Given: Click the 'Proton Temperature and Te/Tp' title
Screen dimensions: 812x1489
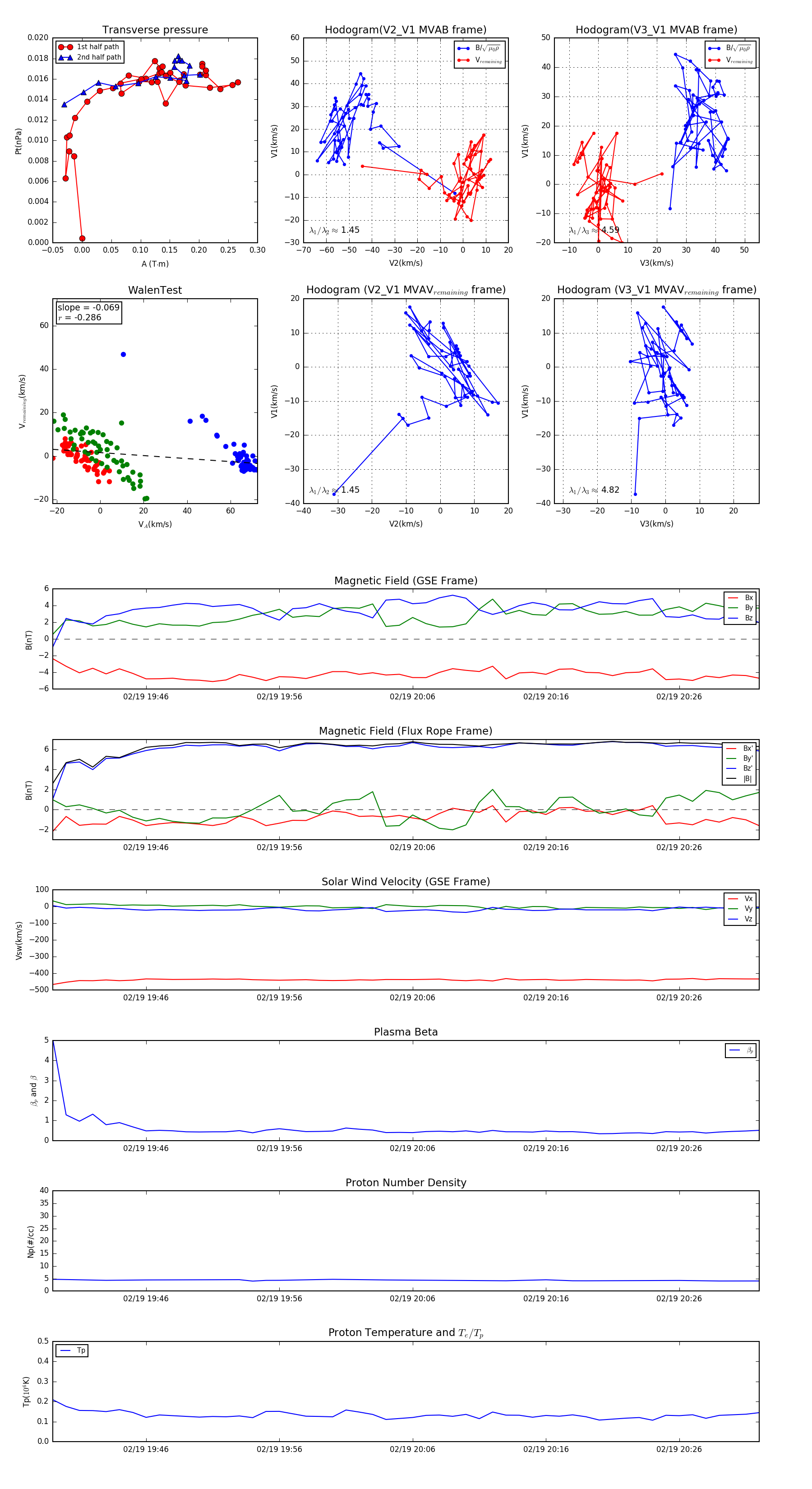Looking at the screenshot, I should [406, 1333].
